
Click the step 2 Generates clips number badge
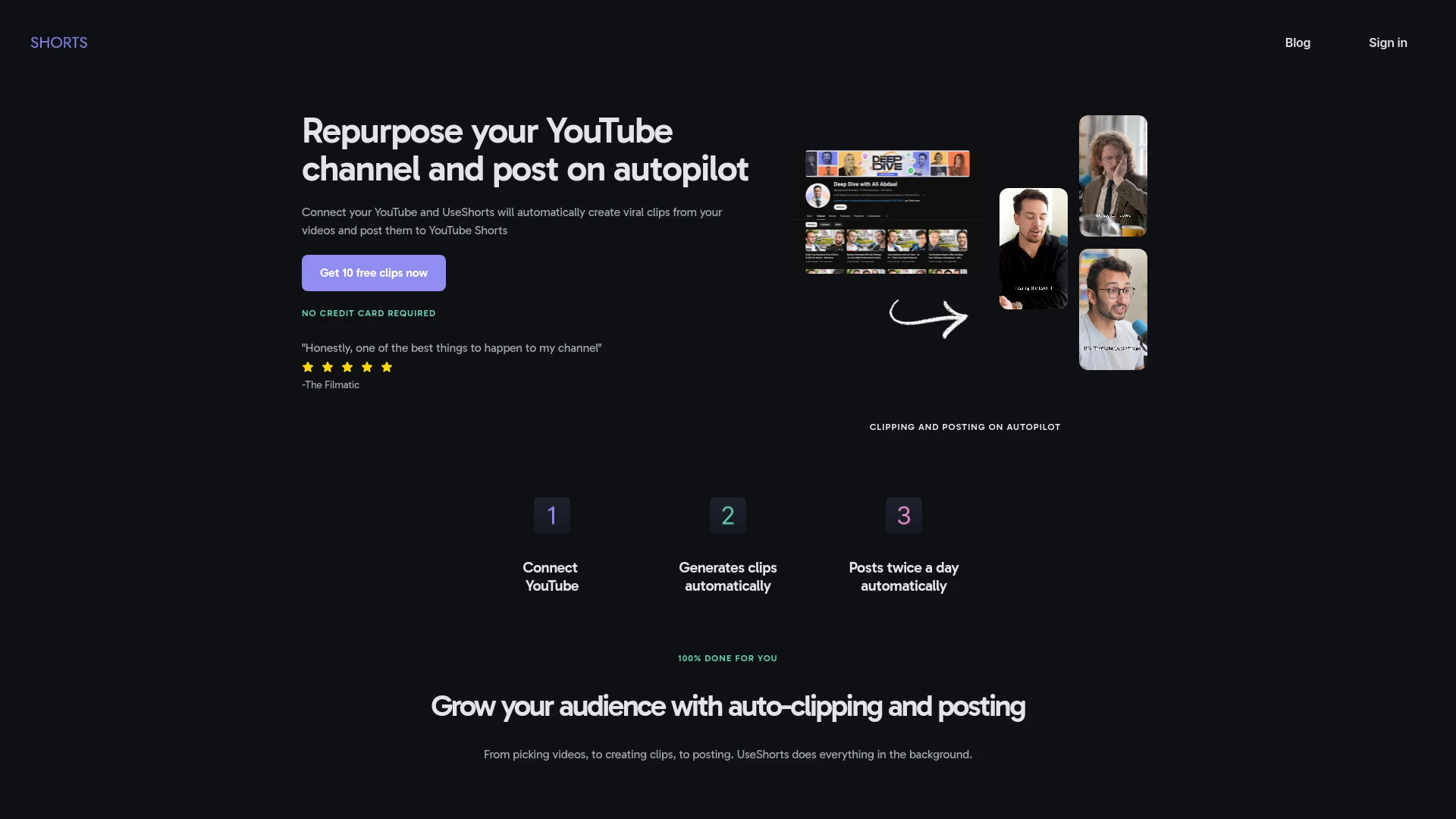pos(728,515)
